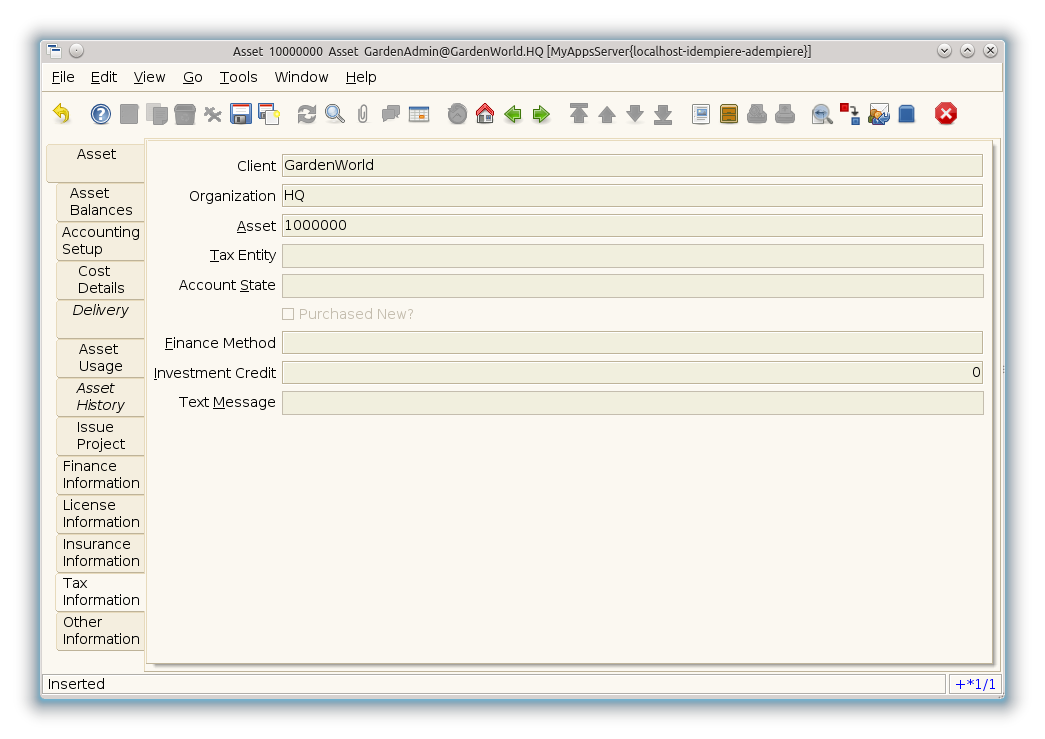Screen dimensions: 1045x739
Task: Select the Insurance Information tab
Action: click(x=101, y=553)
